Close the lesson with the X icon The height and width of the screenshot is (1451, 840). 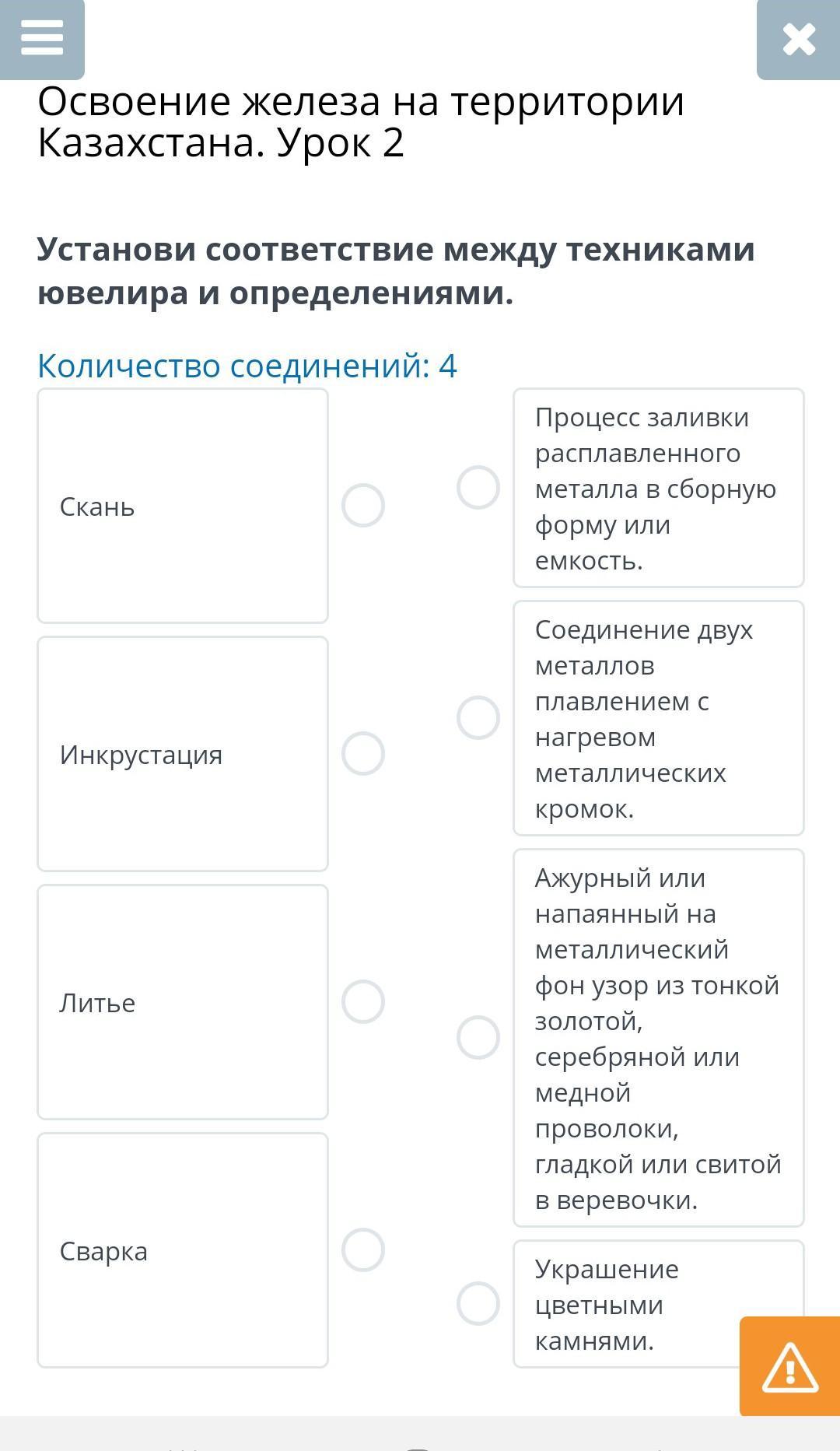(x=799, y=39)
